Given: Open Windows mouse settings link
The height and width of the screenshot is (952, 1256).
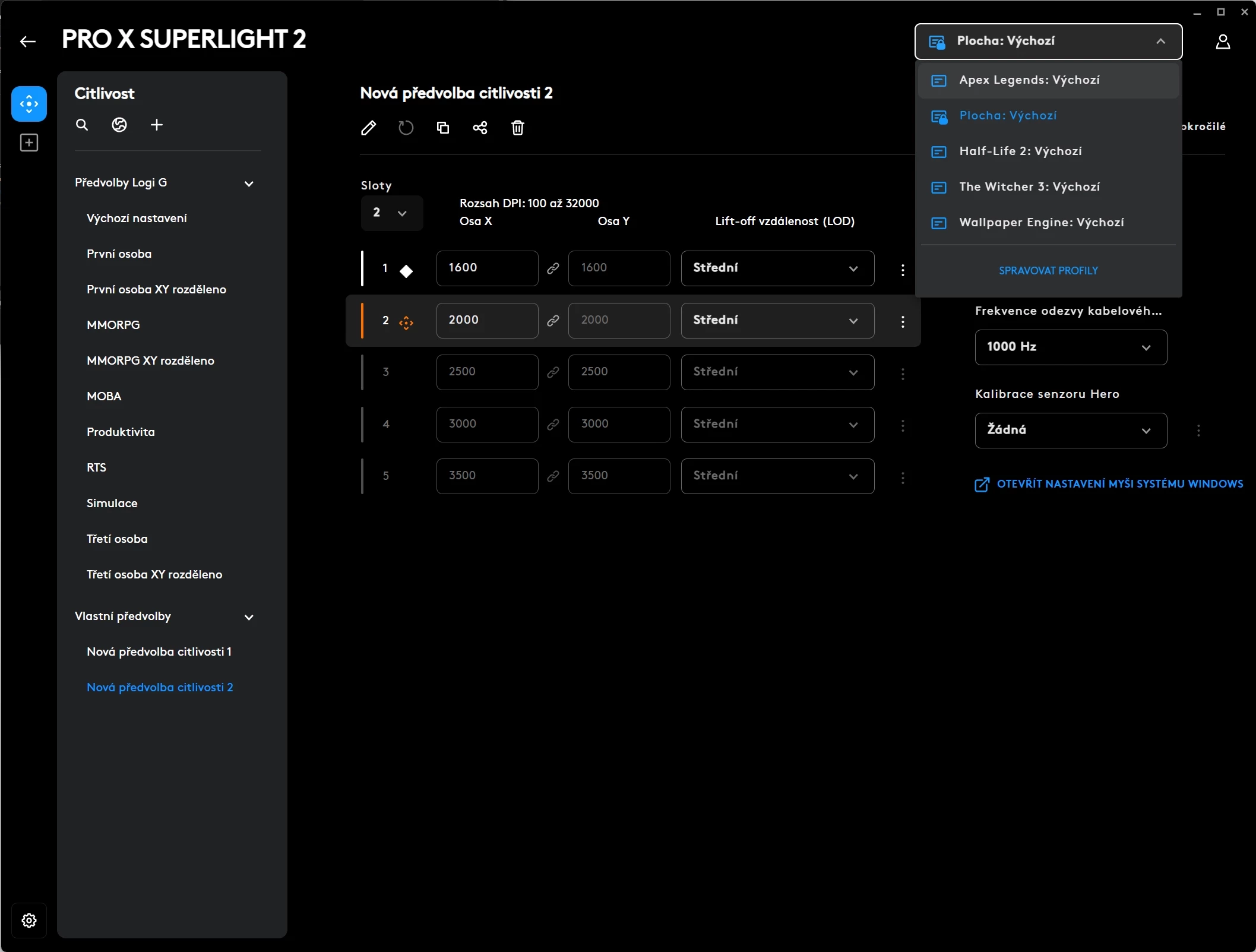Looking at the screenshot, I should 1109,484.
